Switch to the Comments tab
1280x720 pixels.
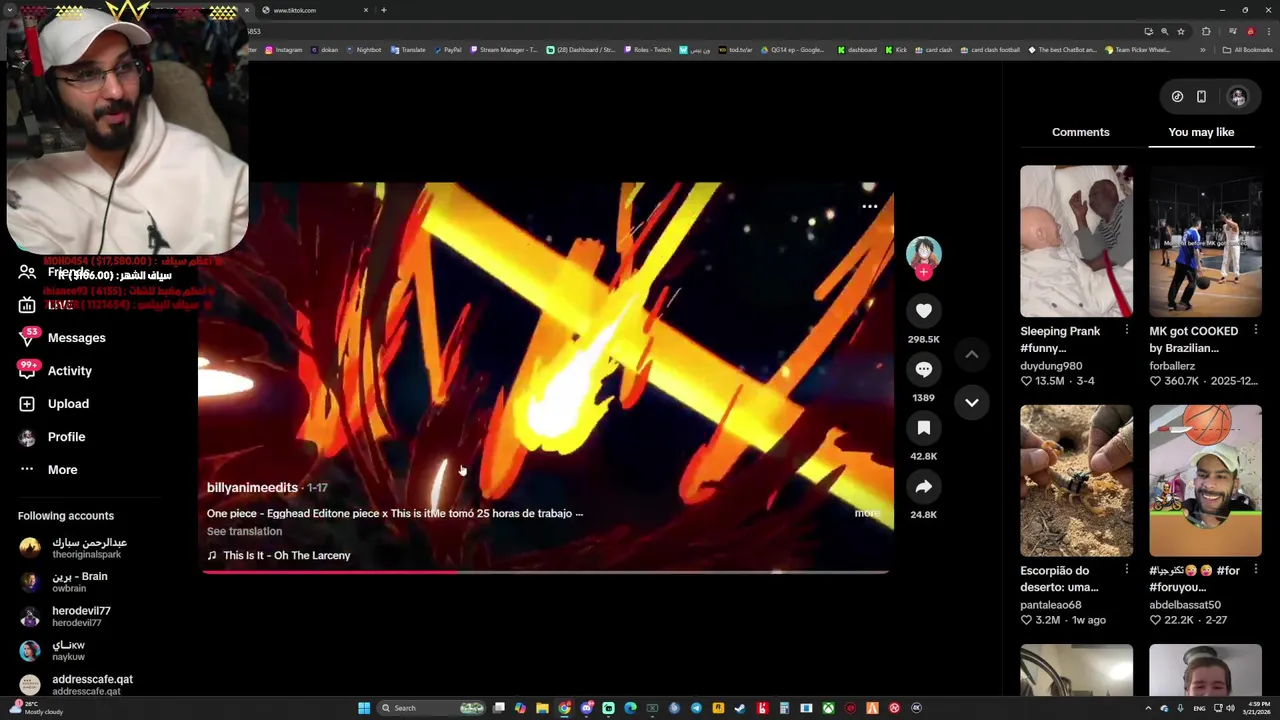pos(1080,132)
